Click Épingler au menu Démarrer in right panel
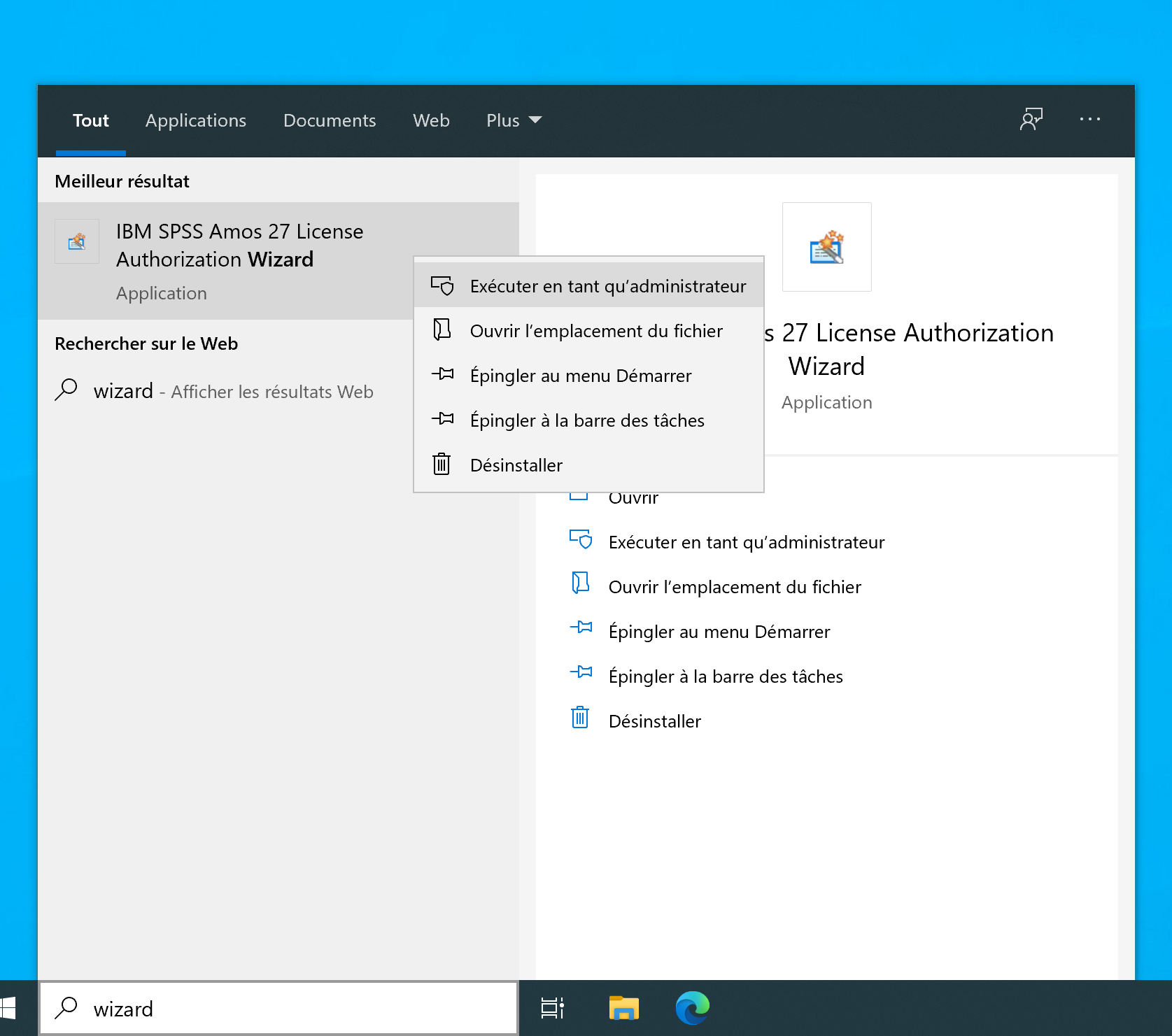Screen dimensions: 1172x1036 (719, 632)
